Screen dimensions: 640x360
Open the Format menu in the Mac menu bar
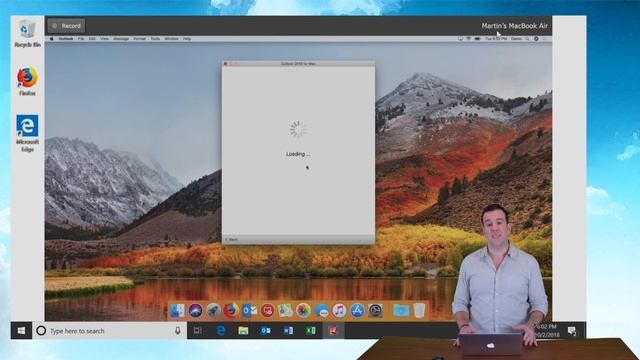[x=140, y=39]
